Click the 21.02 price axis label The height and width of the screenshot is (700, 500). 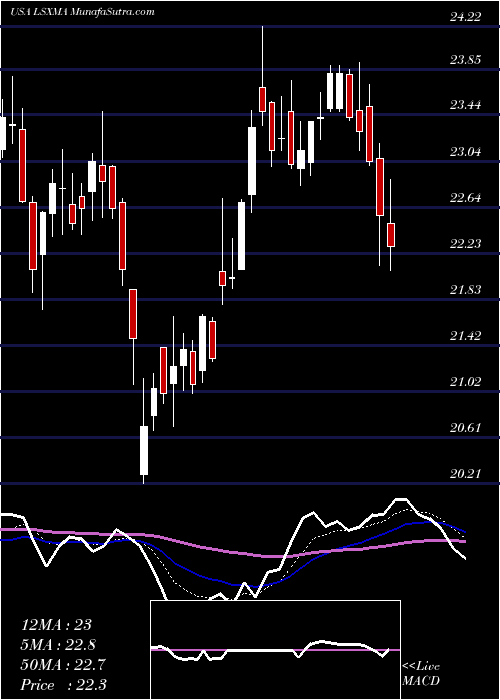coord(466,382)
